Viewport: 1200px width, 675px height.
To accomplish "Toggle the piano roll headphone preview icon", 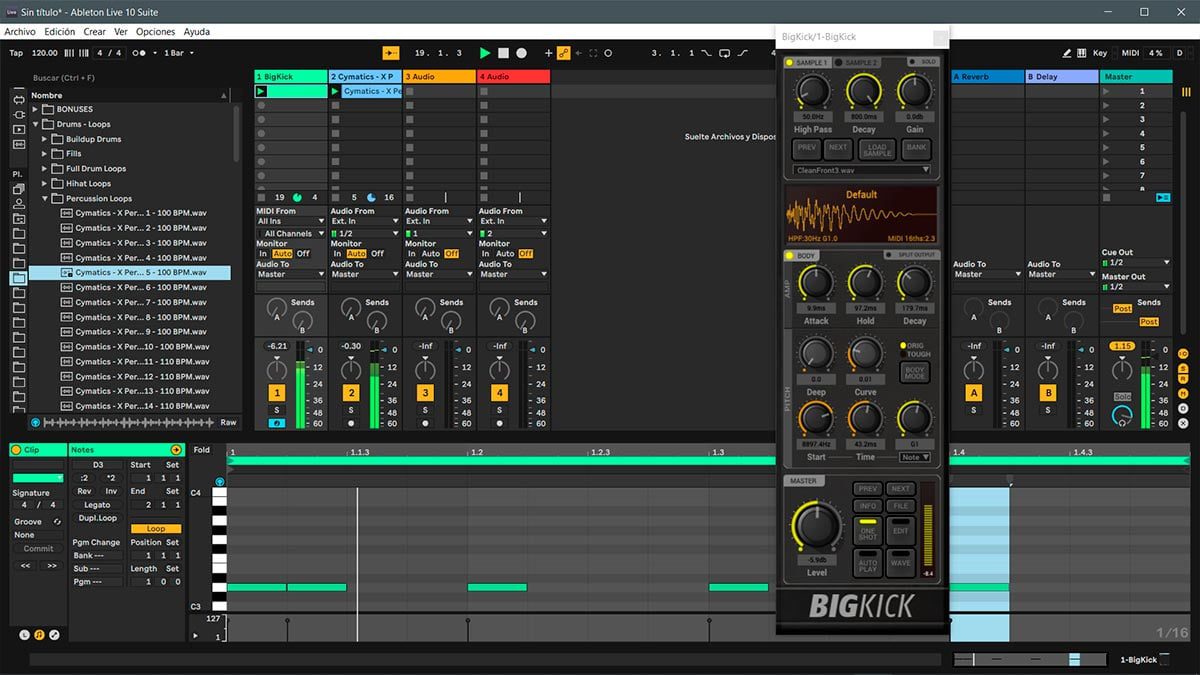I will [x=220, y=482].
